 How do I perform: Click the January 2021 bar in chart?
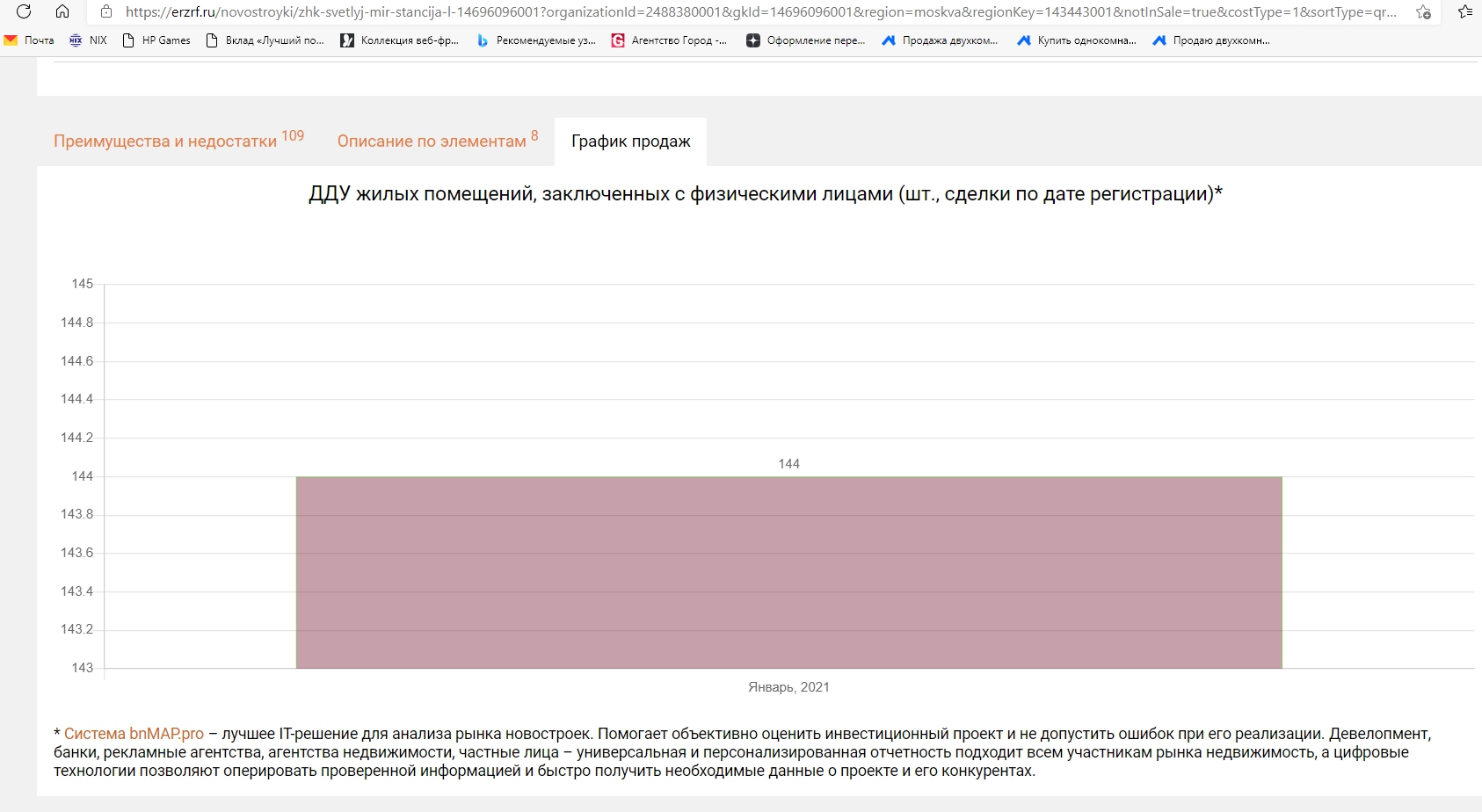click(x=788, y=572)
